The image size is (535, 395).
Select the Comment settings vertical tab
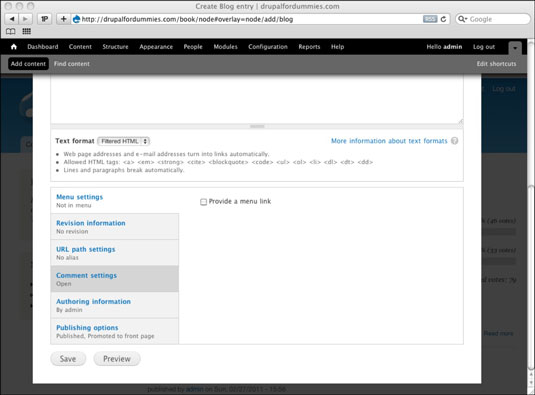coord(114,279)
